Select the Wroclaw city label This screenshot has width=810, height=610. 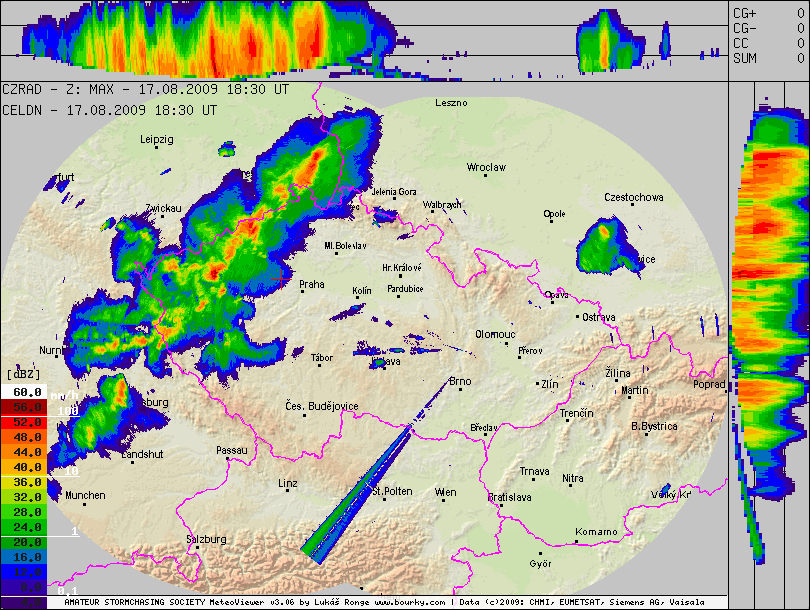coord(486,167)
